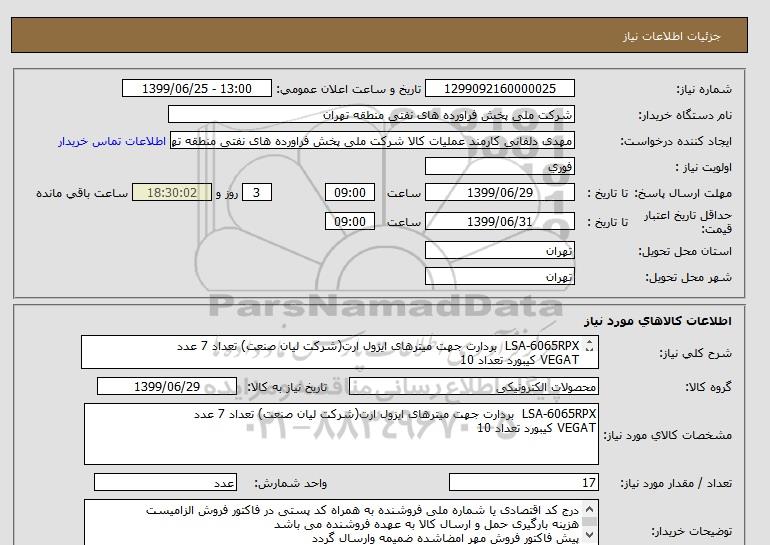Click the buyer notes text area

(x=341, y=522)
